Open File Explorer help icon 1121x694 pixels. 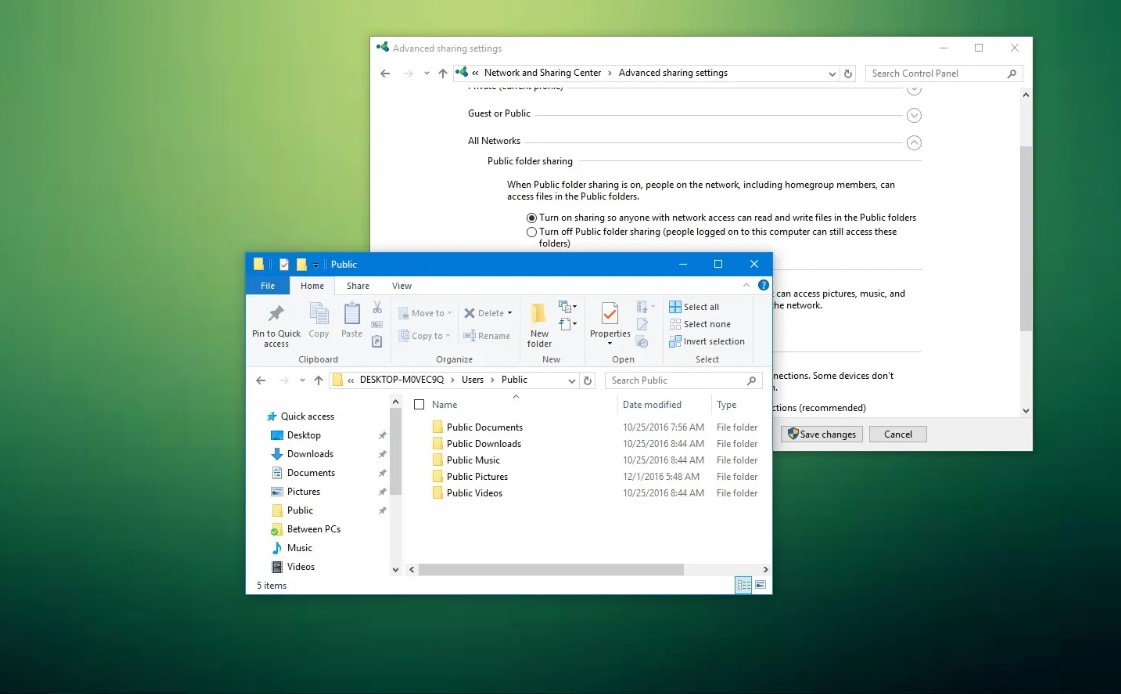(x=763, y=285)
